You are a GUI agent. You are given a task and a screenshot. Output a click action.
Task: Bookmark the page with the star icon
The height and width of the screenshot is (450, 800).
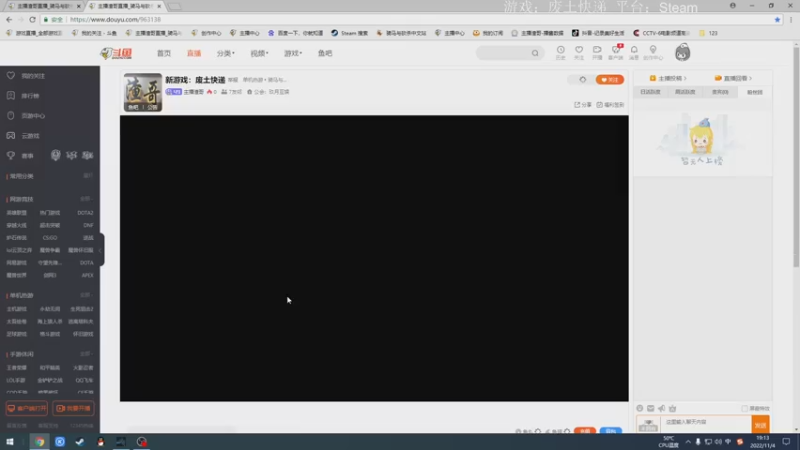point(777,19)
